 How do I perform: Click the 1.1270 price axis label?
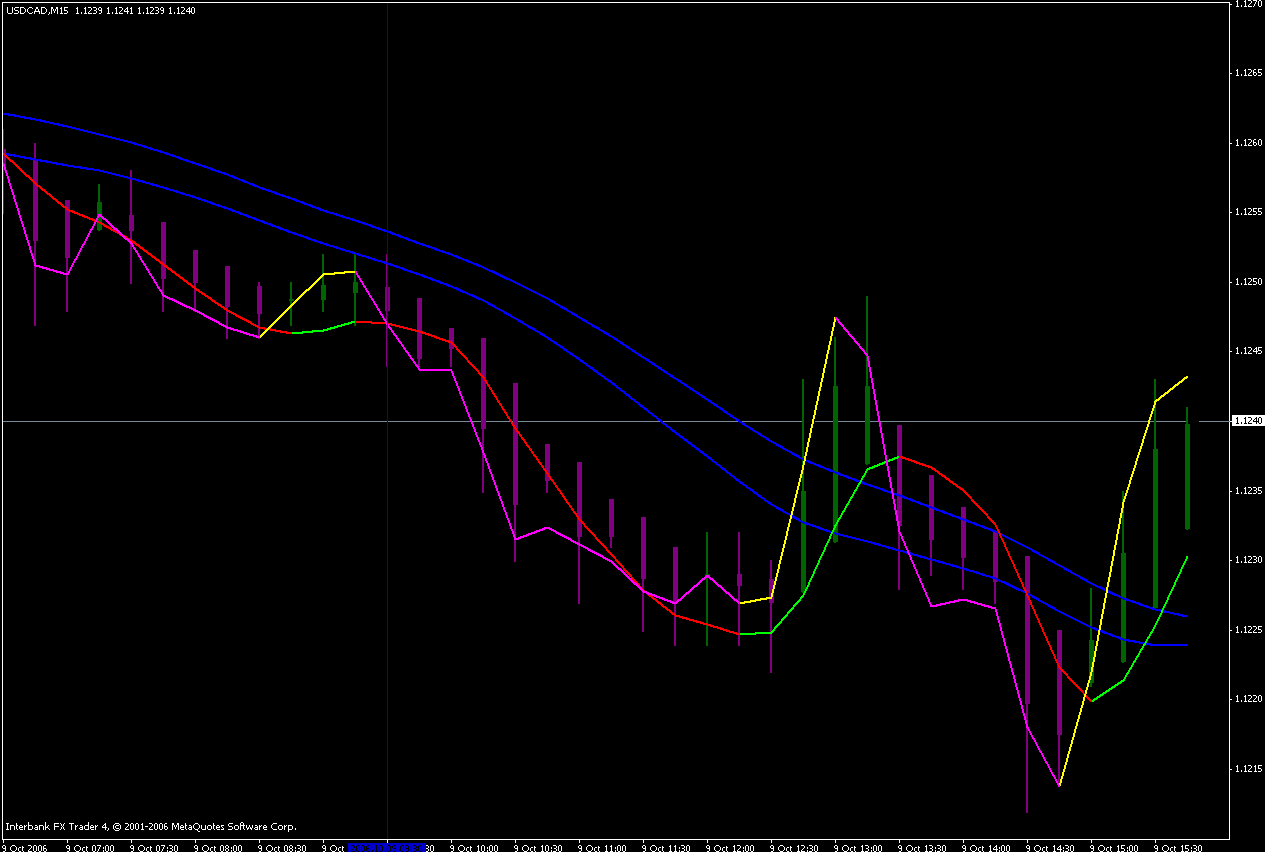[x=1247, y=4]
